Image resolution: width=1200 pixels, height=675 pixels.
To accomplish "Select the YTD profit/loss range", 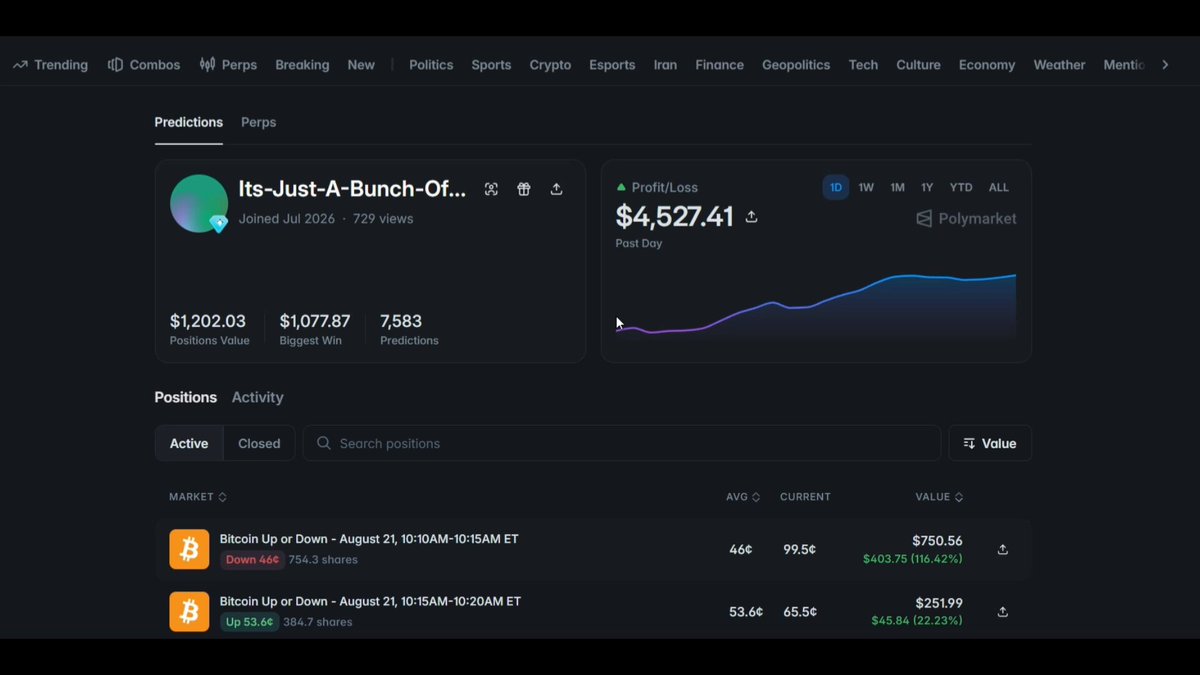I will point(961,187).
